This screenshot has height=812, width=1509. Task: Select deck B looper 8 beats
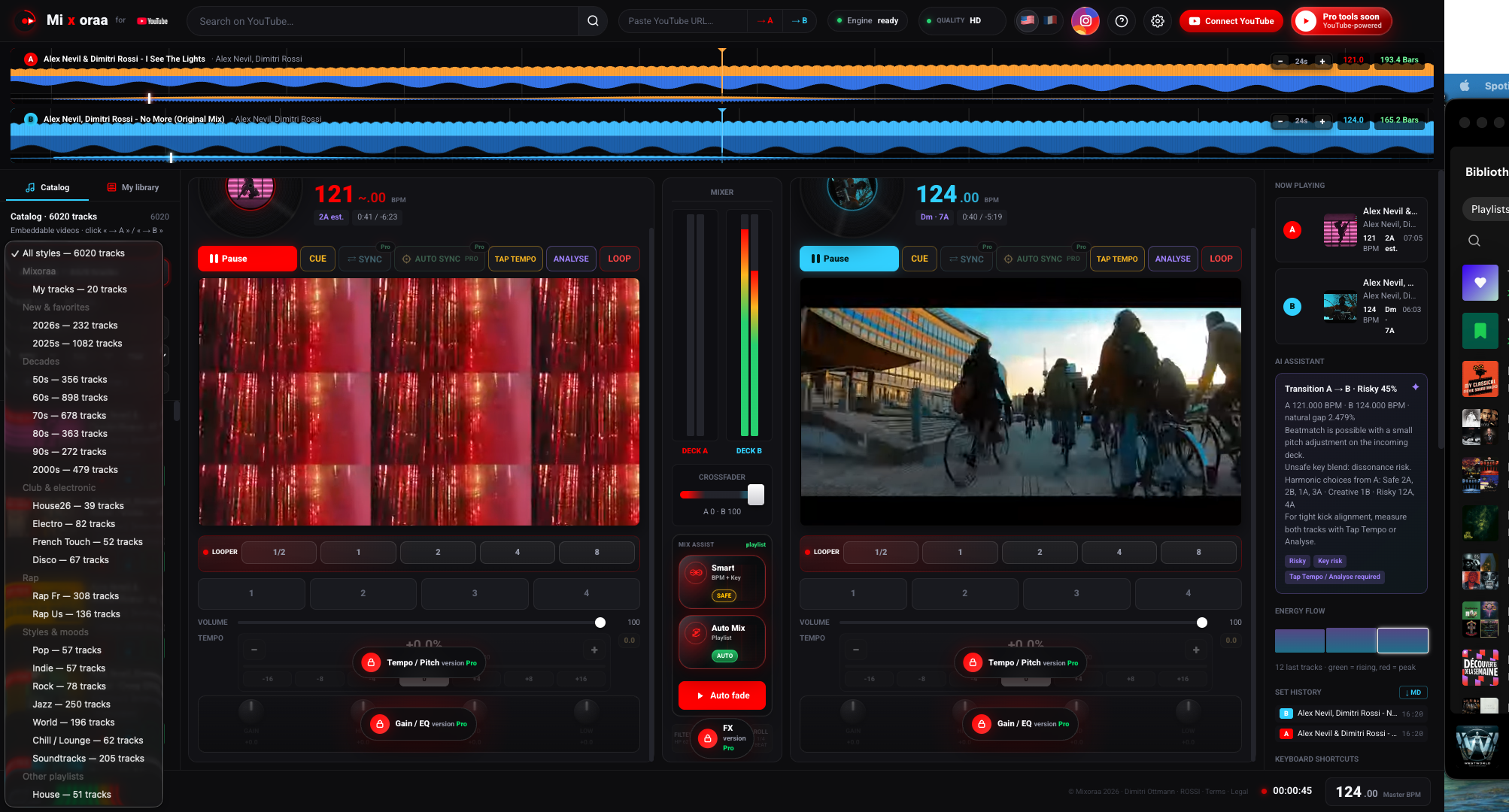(1198, 552)
